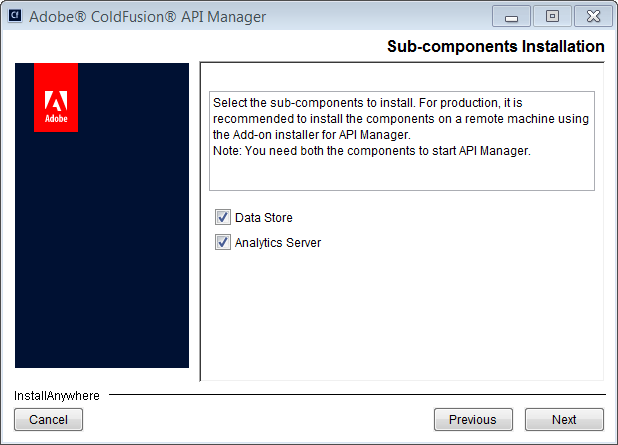Close the API Manager installer window
The height and width of the screenshot is (445, 618).
(591, 17)
